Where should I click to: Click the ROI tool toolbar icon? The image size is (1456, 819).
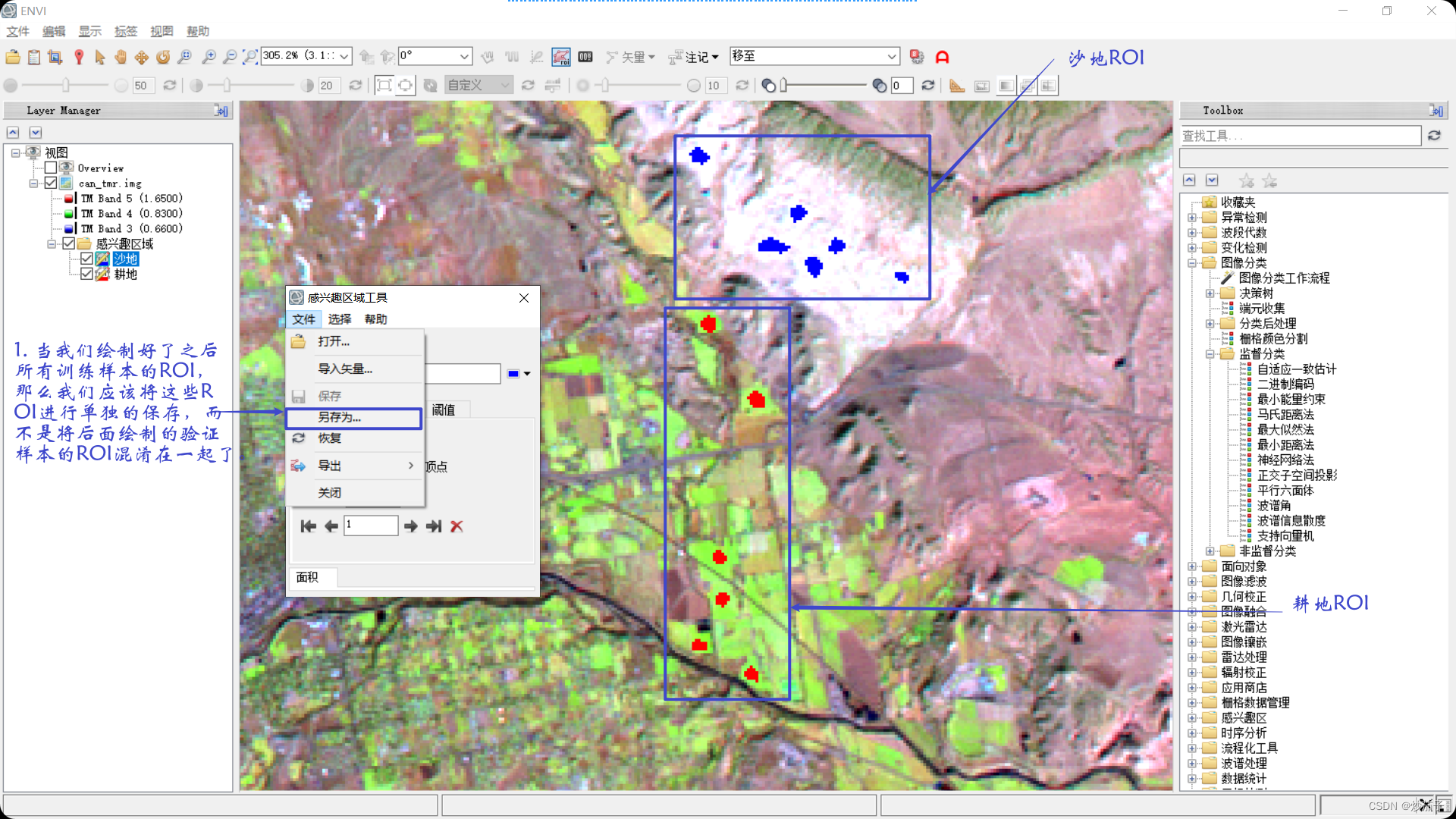point(561,57)
